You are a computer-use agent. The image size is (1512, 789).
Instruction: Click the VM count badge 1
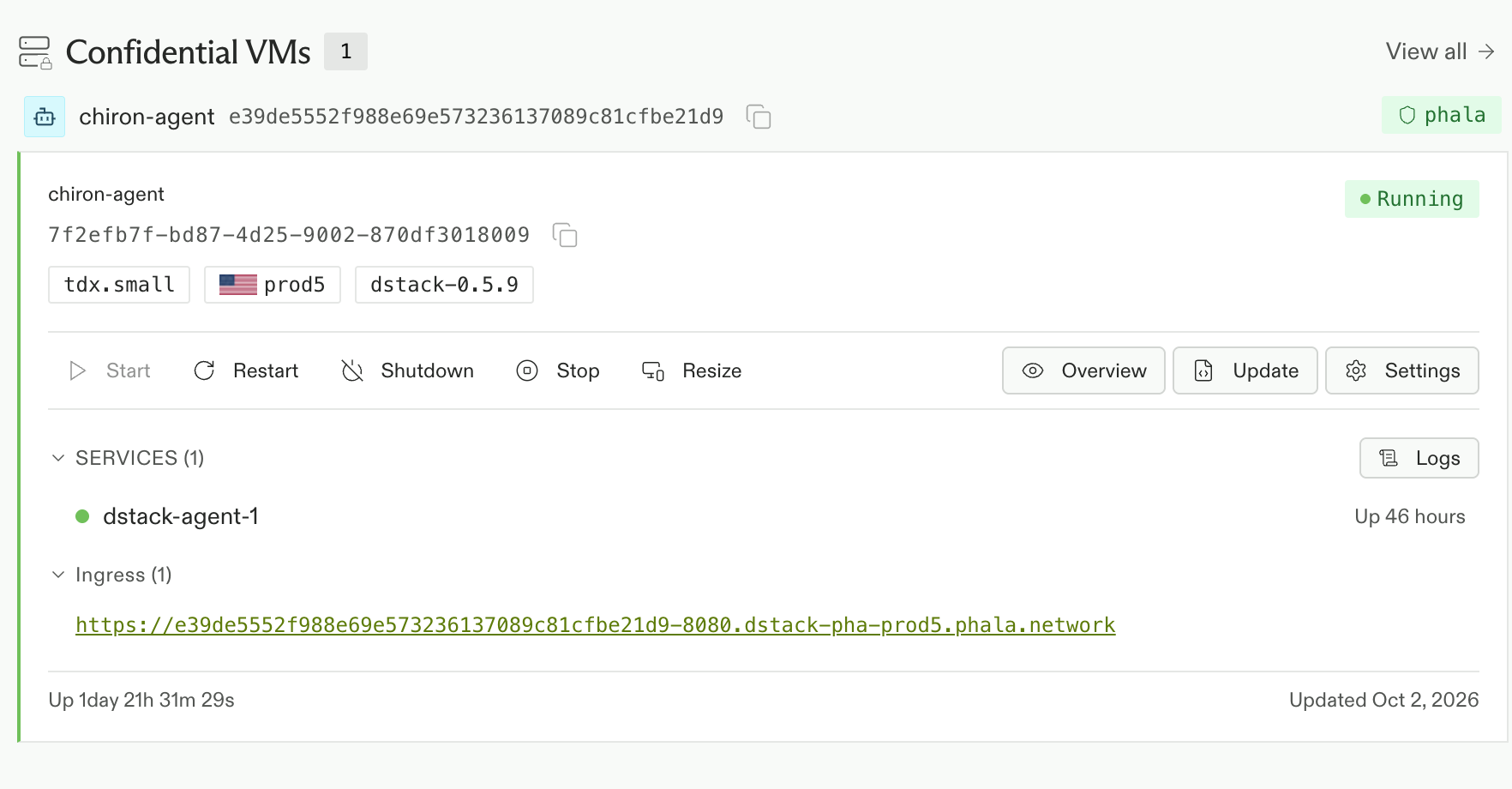[x=345, y=51]
